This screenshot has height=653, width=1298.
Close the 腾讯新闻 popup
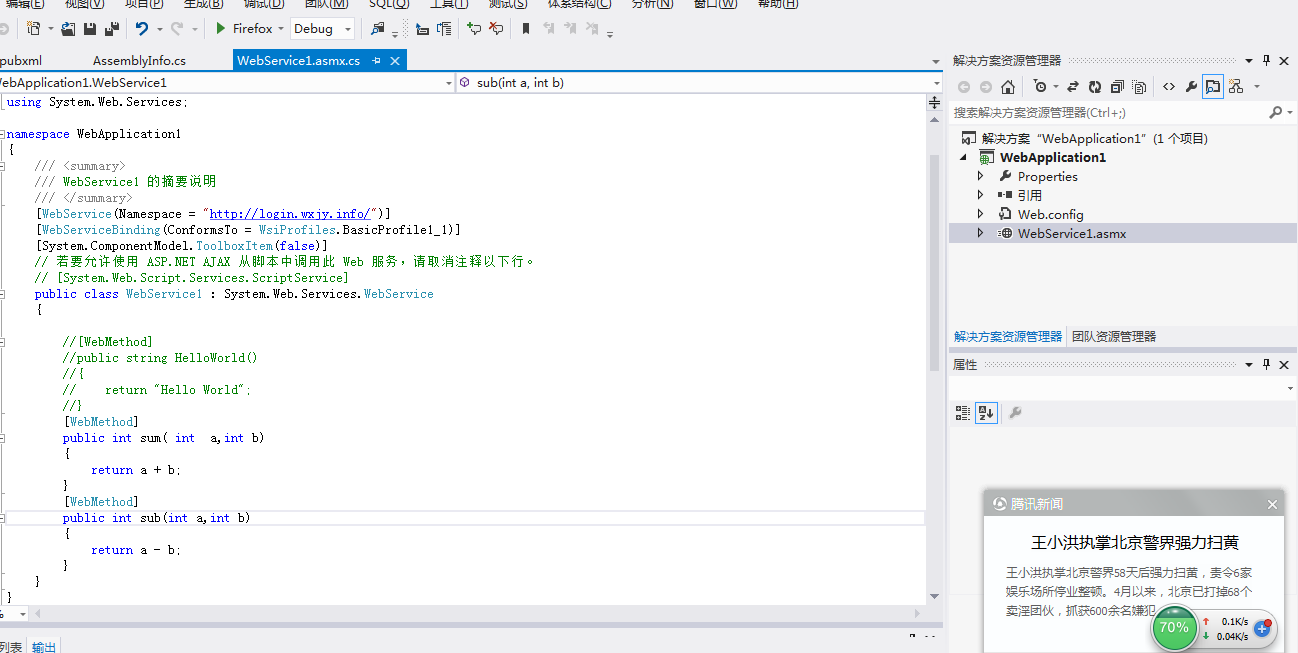pyautogui.click(x=1272, y=505)
